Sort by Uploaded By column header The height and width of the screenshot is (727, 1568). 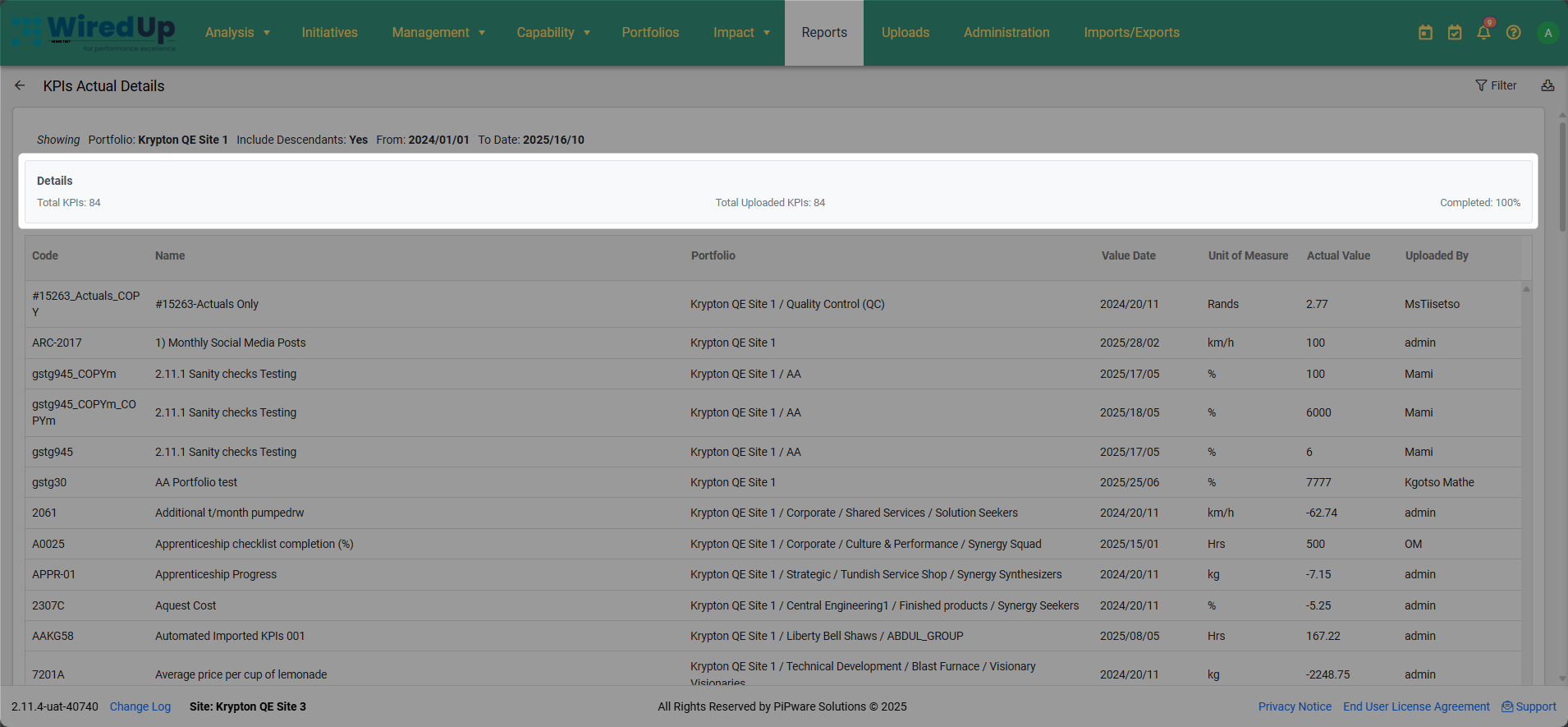pyautogui.click(x=1437, y=255)
